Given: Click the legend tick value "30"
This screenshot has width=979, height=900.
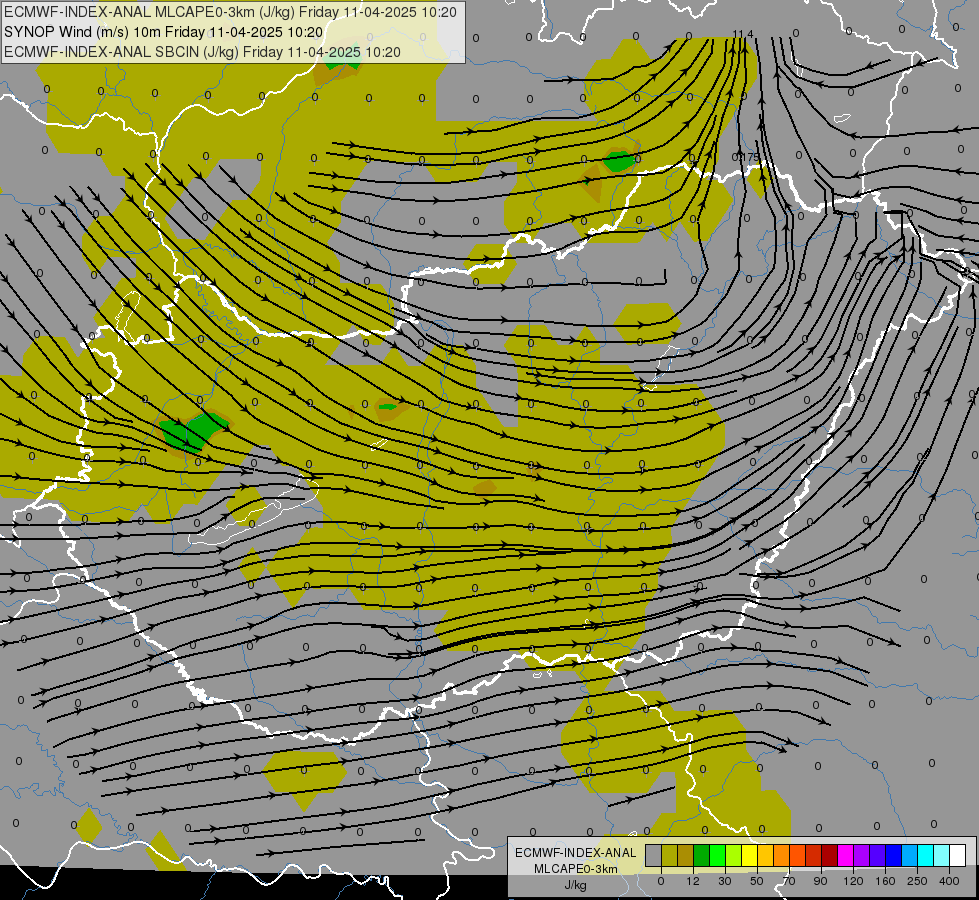Looking at the screenshot, I should click(725, 881).
